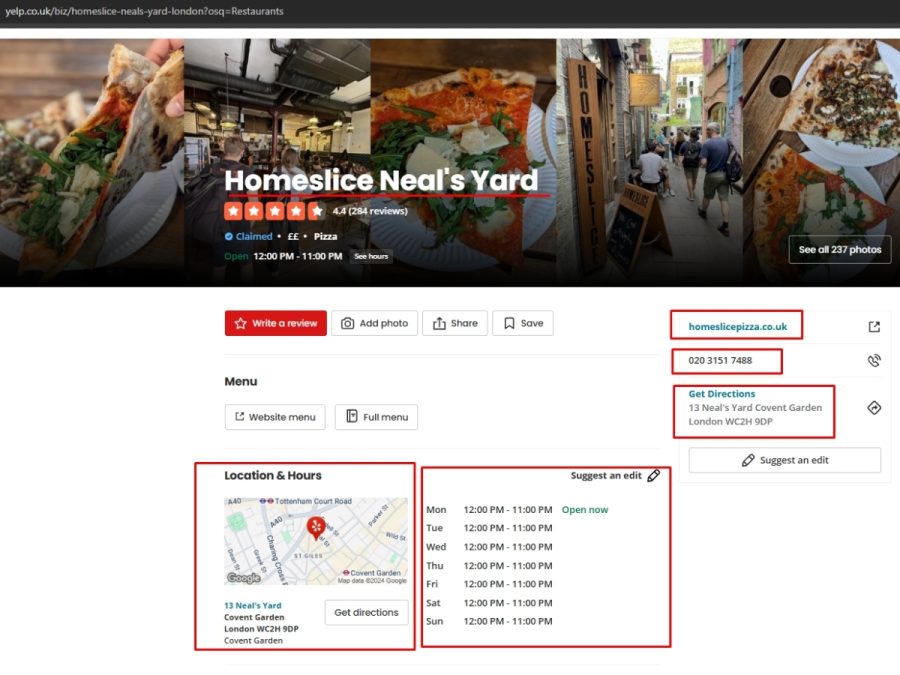Open homeslicepizza.co.uk website link
Viewport: 900px width, 675px height.
point(738,327)
